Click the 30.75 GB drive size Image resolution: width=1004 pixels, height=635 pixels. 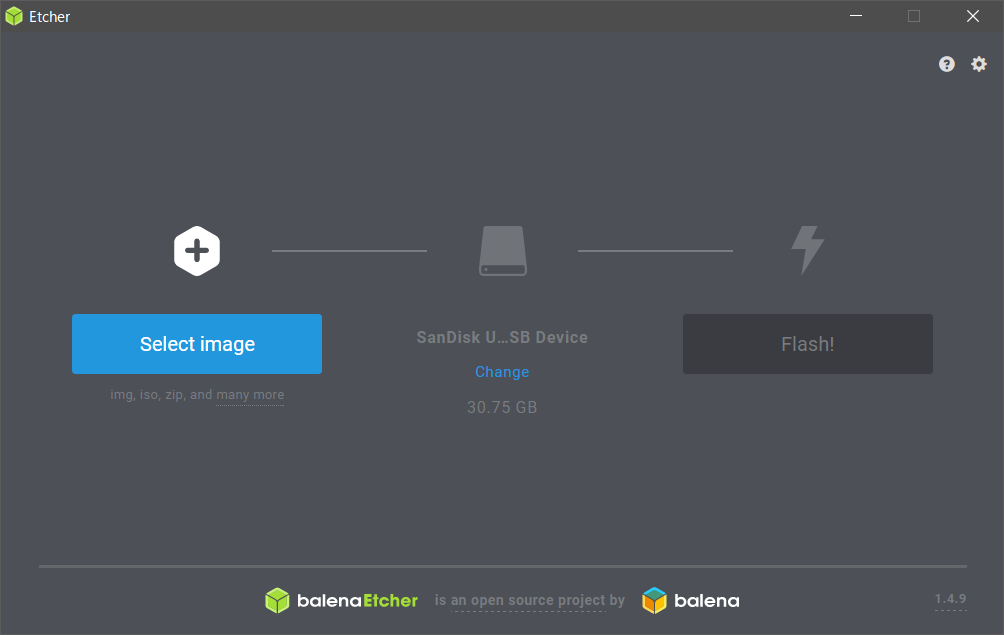502,407
